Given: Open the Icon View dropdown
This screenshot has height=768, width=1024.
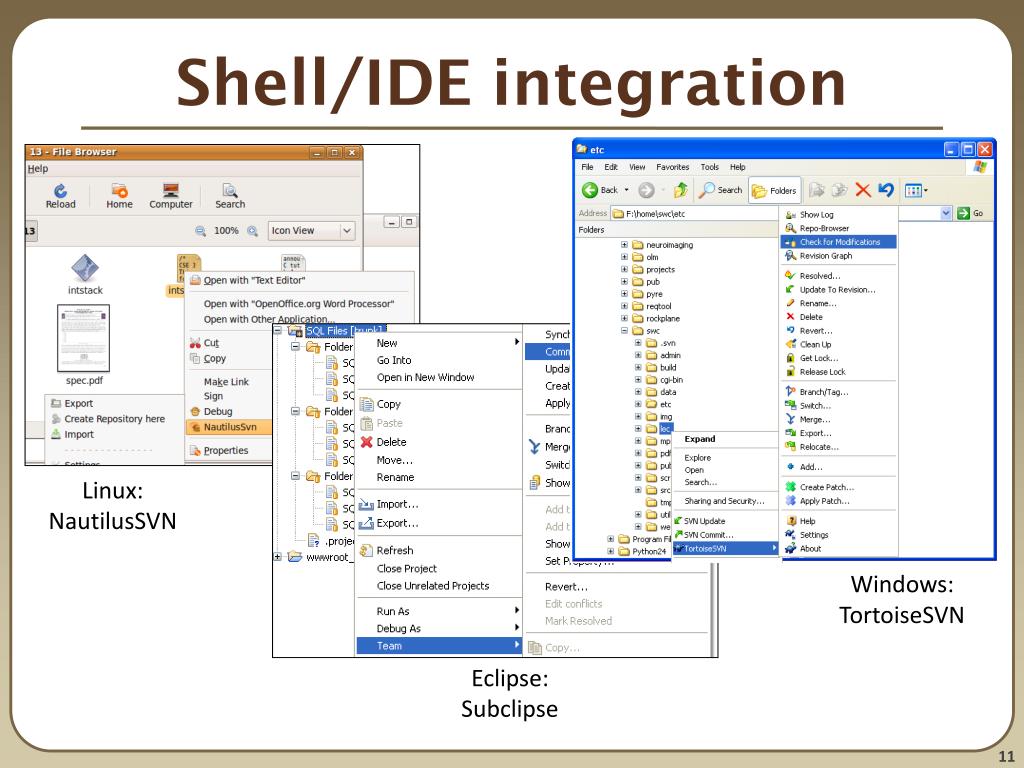Looking at the screenshot, I should [x=312, y=231].
